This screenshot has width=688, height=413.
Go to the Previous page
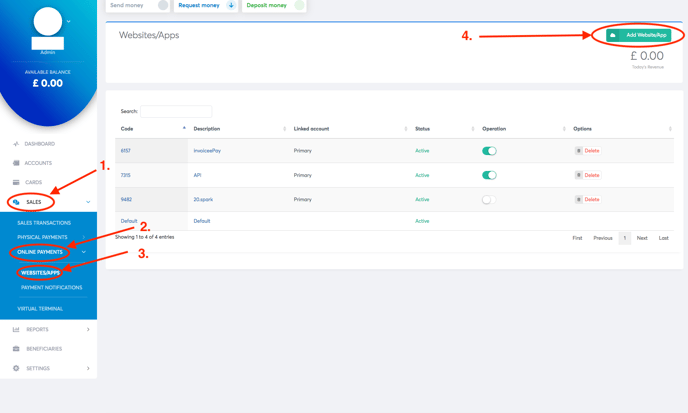click(x=603, y=238)
